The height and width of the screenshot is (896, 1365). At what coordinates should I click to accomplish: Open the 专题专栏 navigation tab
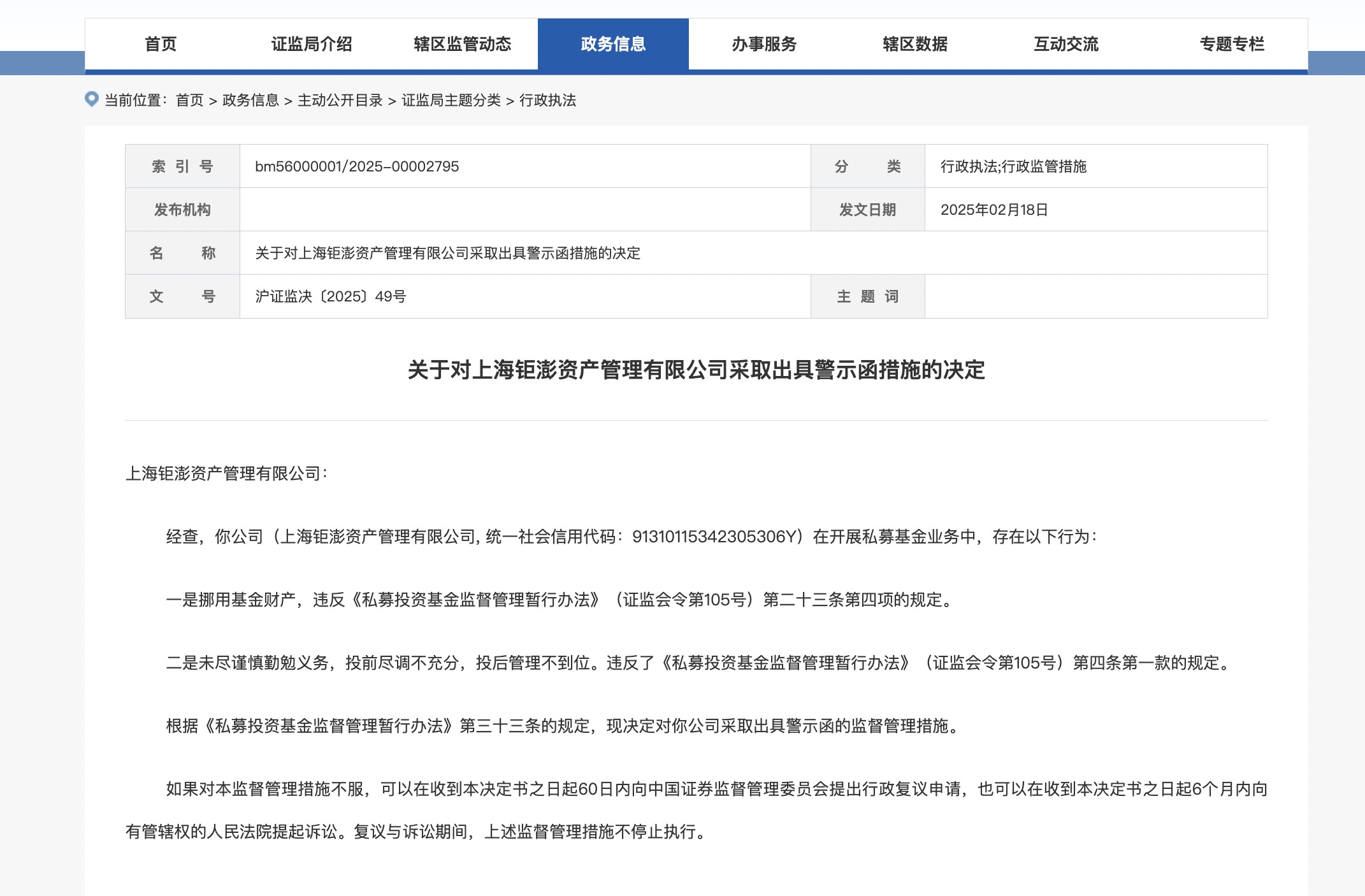[1232, 44]
